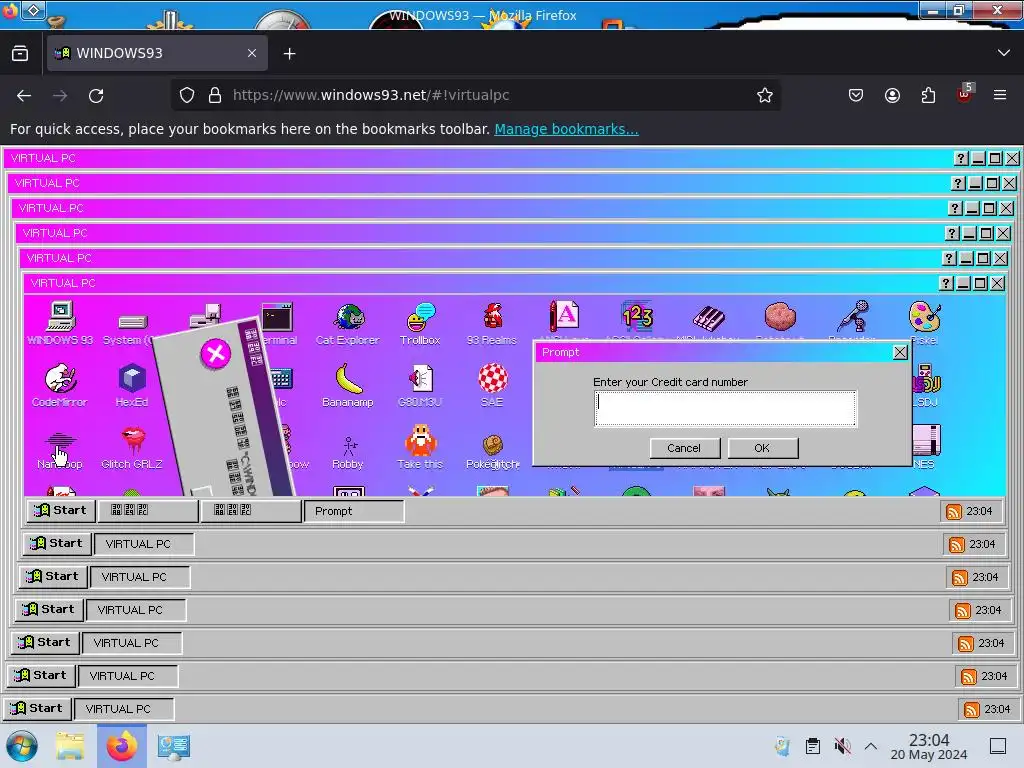
Task: Open the pink brain-like blob icon
Action: (780, 317)
